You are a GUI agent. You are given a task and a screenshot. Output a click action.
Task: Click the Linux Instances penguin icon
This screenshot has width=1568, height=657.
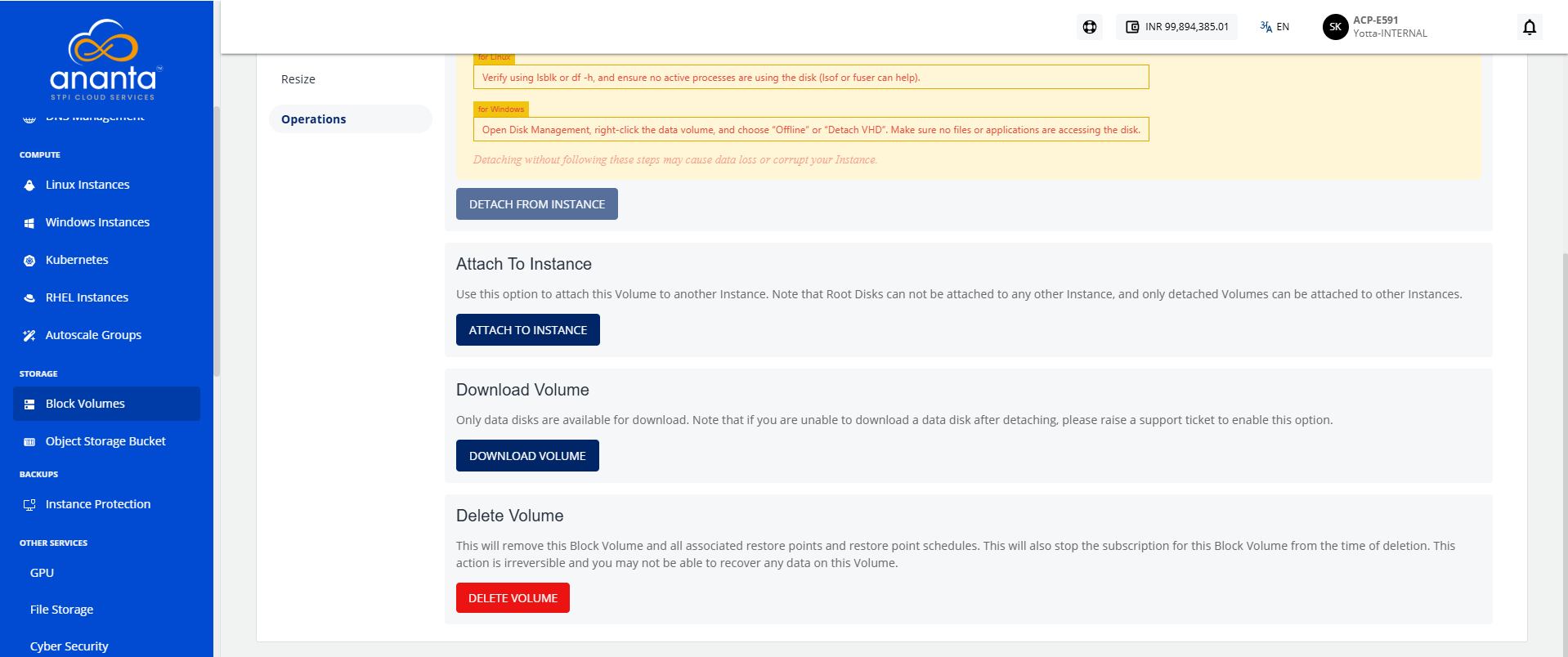coord(29,185)
